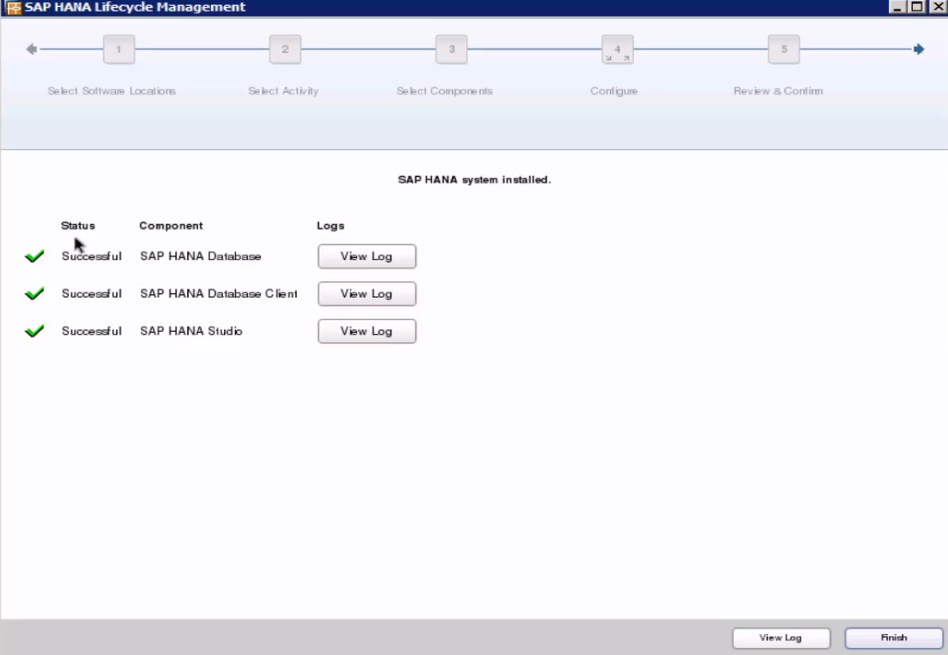This screenshot has height=655, width=948.
Task: Click Successful status of SAP HANA Database Client
Action: 91,293
